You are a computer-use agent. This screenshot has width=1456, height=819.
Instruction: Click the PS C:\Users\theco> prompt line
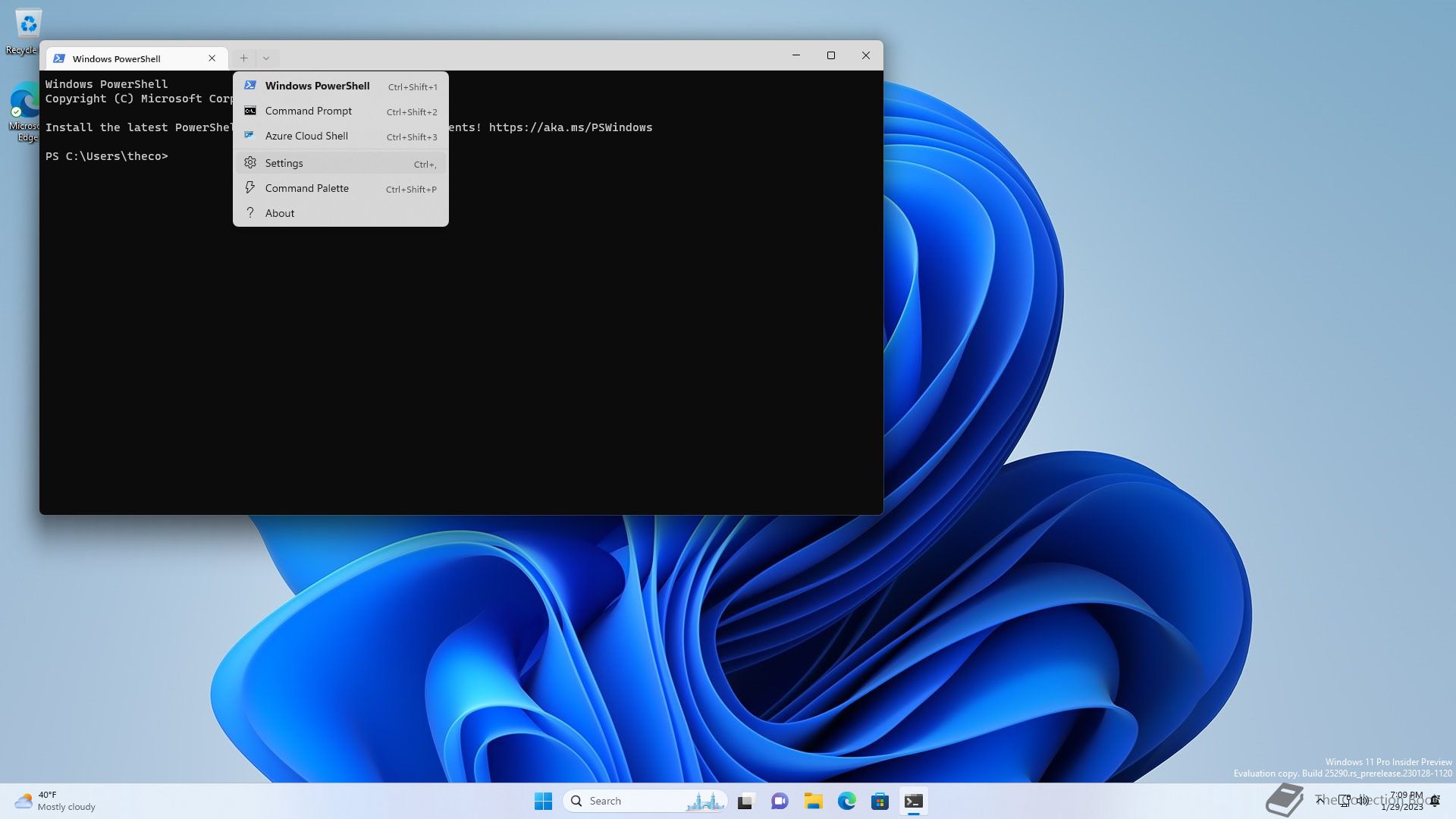[x=106, y=156]
